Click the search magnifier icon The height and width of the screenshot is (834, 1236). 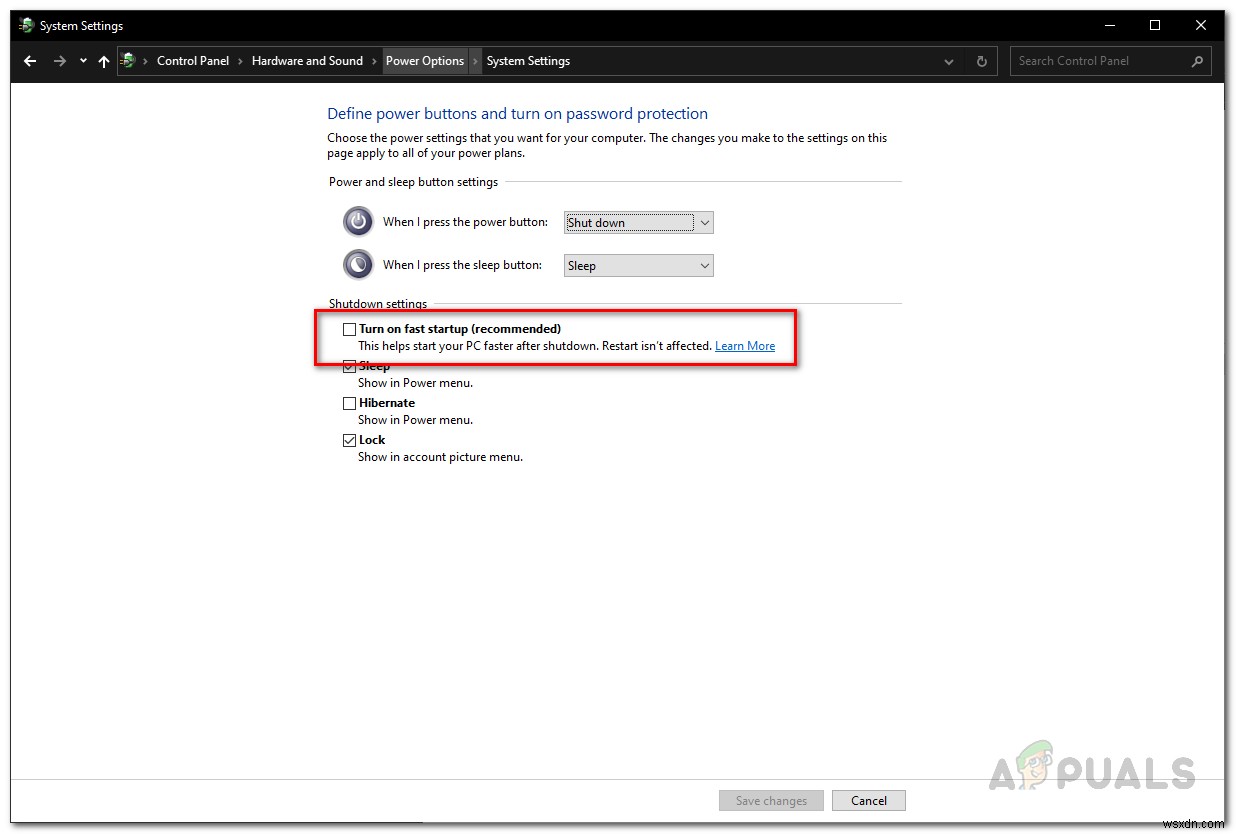1196,61
